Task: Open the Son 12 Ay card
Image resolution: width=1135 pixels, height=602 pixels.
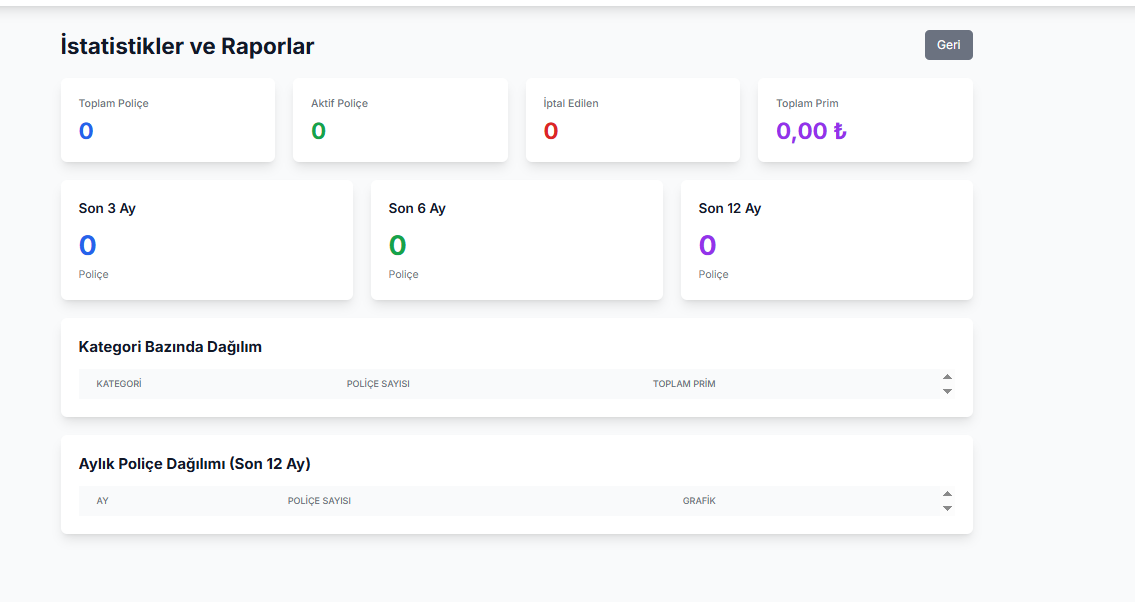Action: coord(827,240)
